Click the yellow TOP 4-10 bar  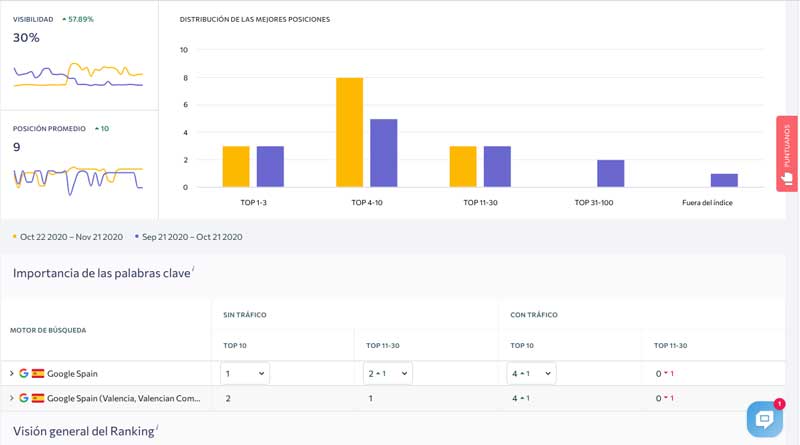tap(349, 132)
